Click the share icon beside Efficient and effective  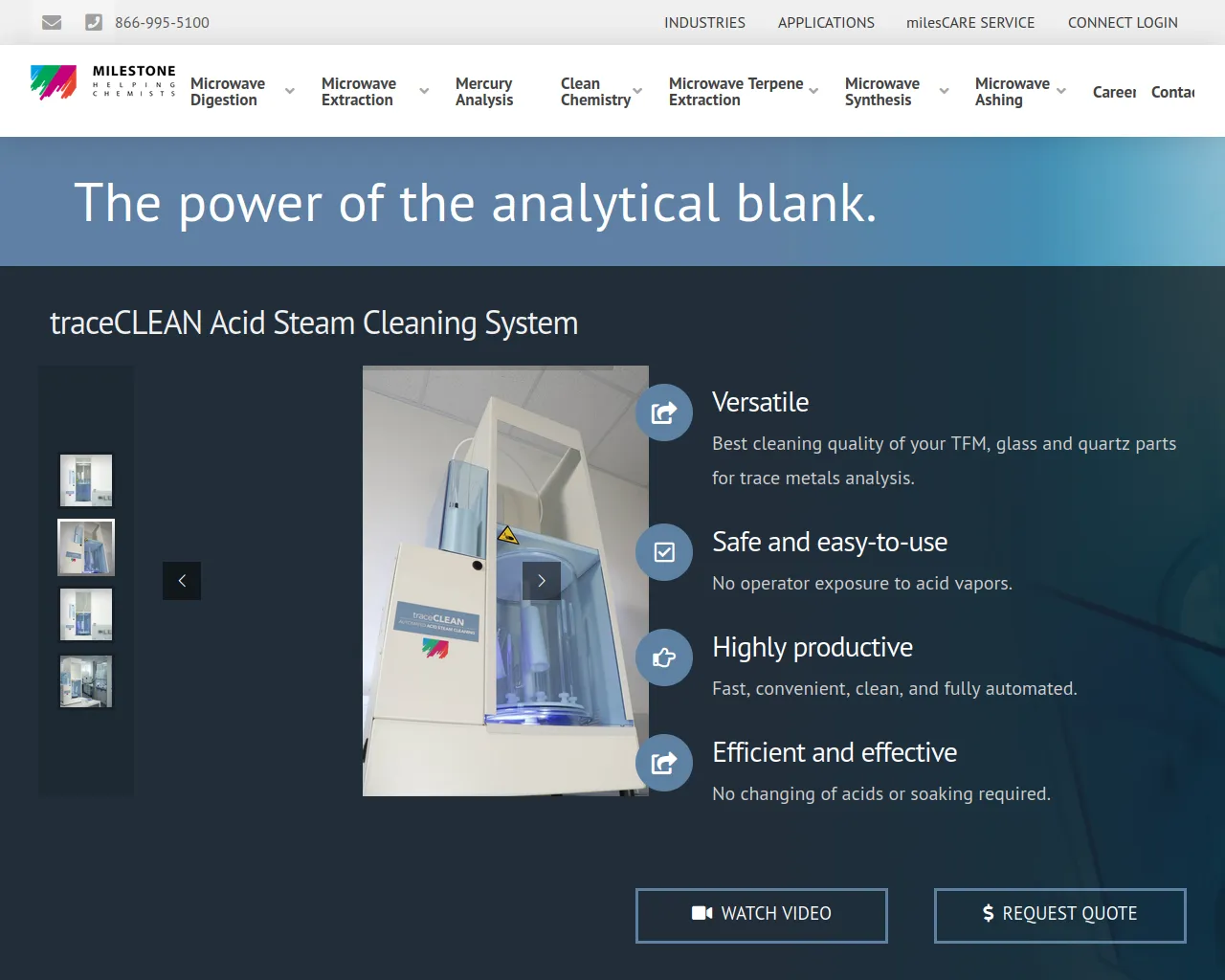[664, 763]
